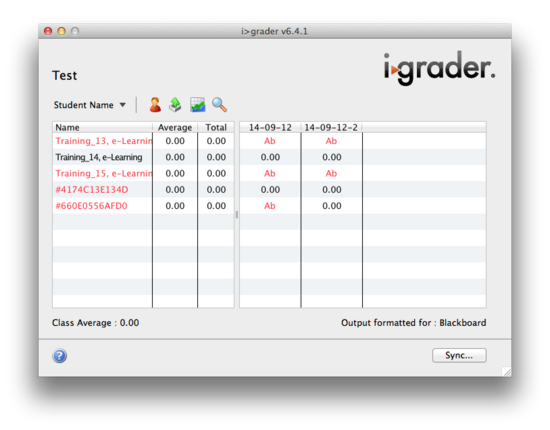
Task: Open the chart report icon
Action: click(x=197, y=105)
